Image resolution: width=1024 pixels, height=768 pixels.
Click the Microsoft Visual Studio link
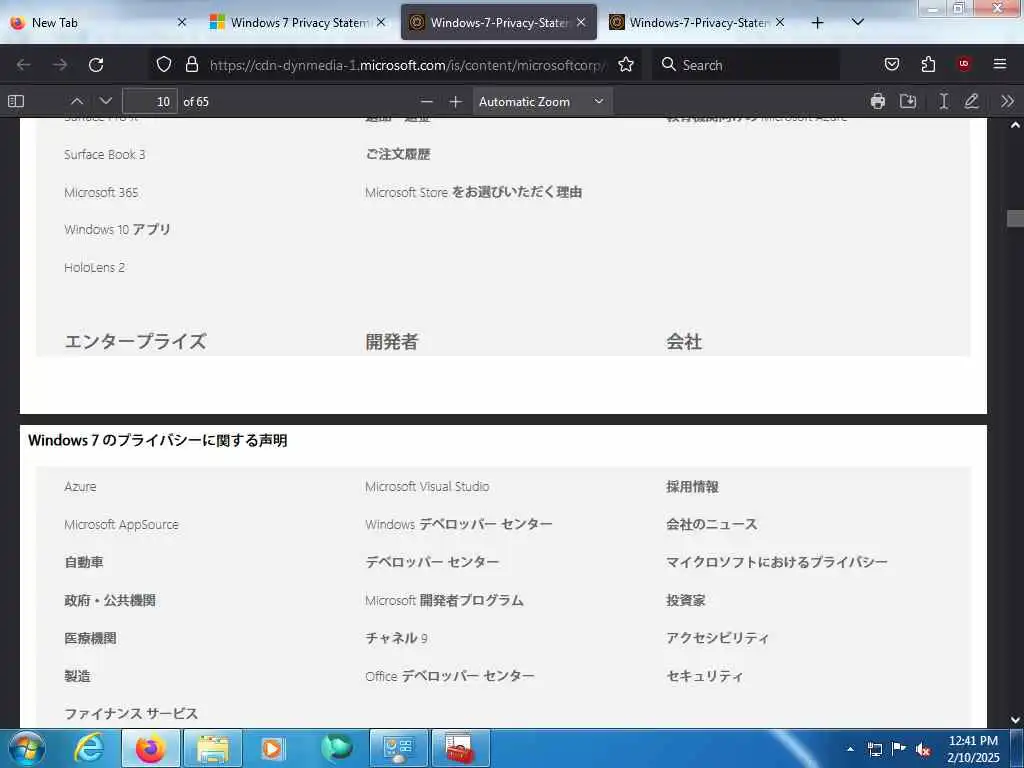427,487
